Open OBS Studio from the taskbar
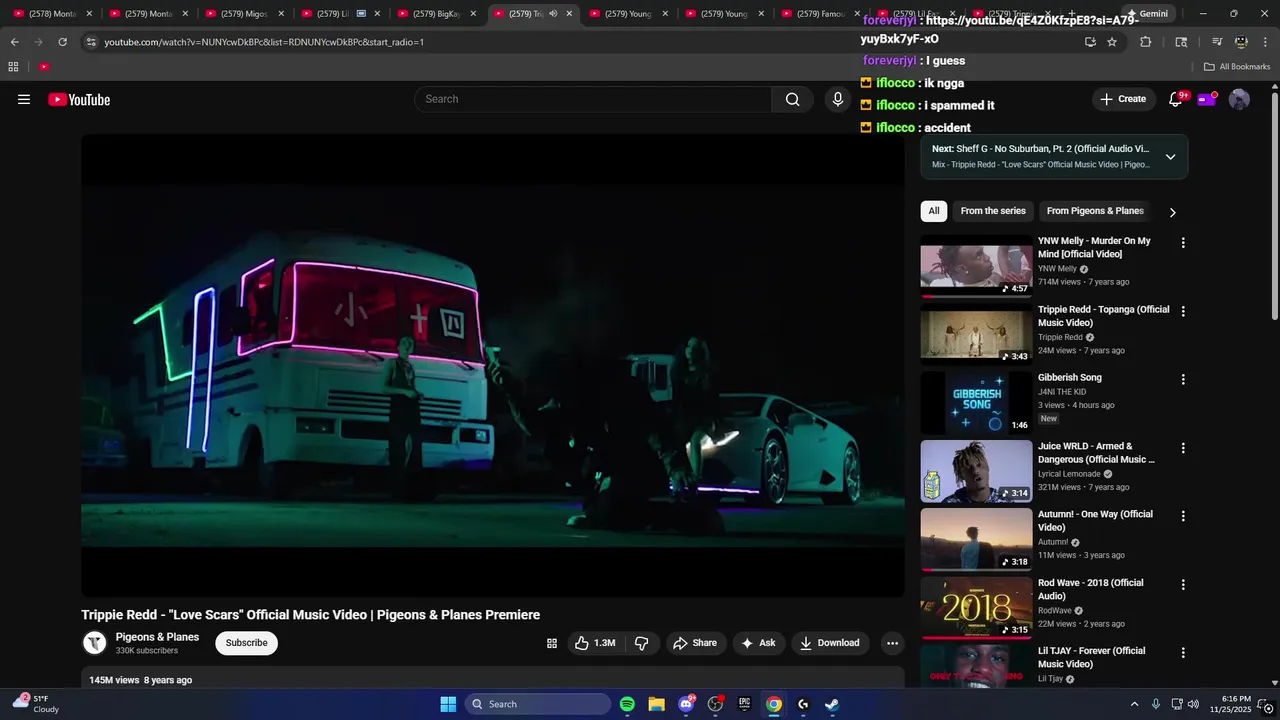This screenshot has height=720, width=1280. (715, 704)
